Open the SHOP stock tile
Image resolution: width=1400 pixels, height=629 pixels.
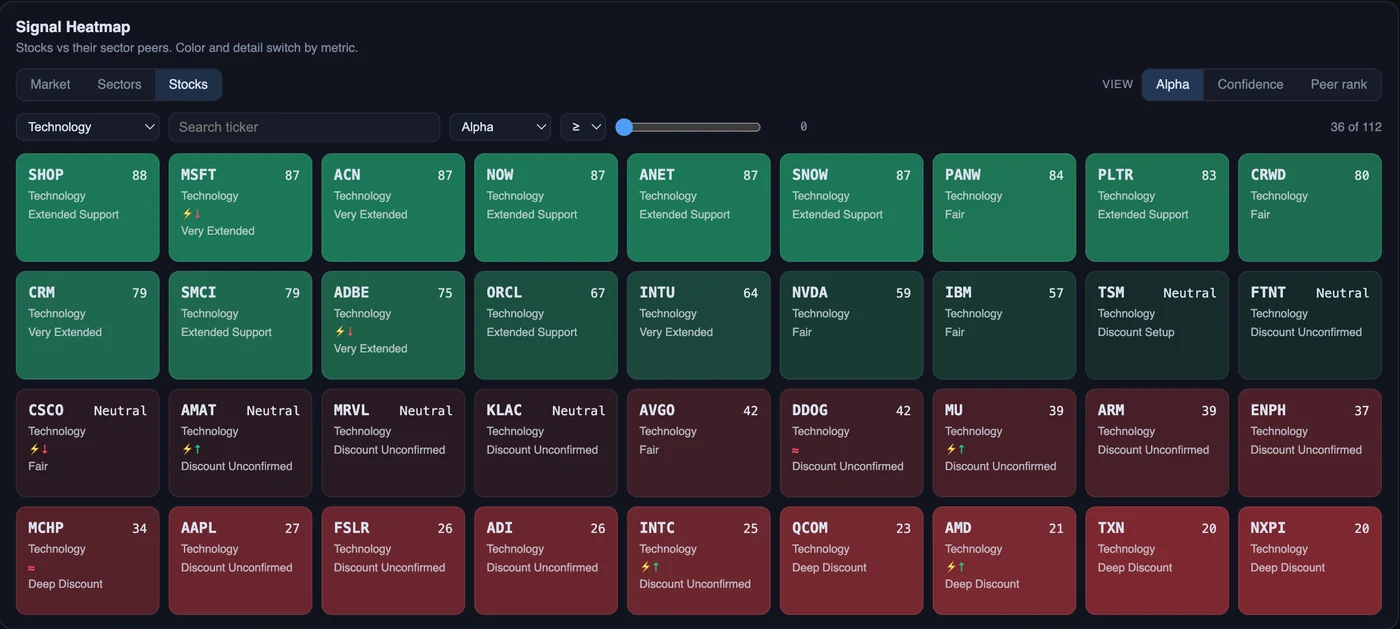[x=88, y=208]
